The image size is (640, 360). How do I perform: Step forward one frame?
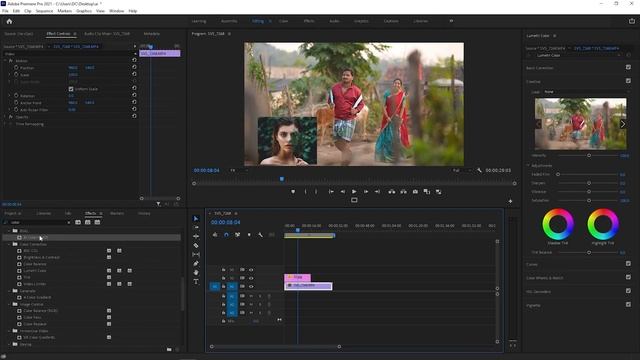coord(366,191)
